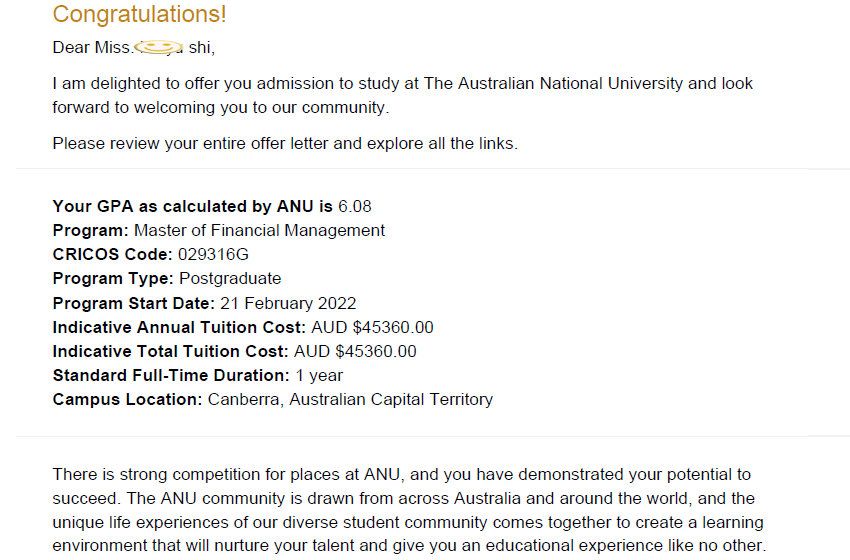Click the Master of Financial Management text
The image size is (850, 560).
coord(259,230)
